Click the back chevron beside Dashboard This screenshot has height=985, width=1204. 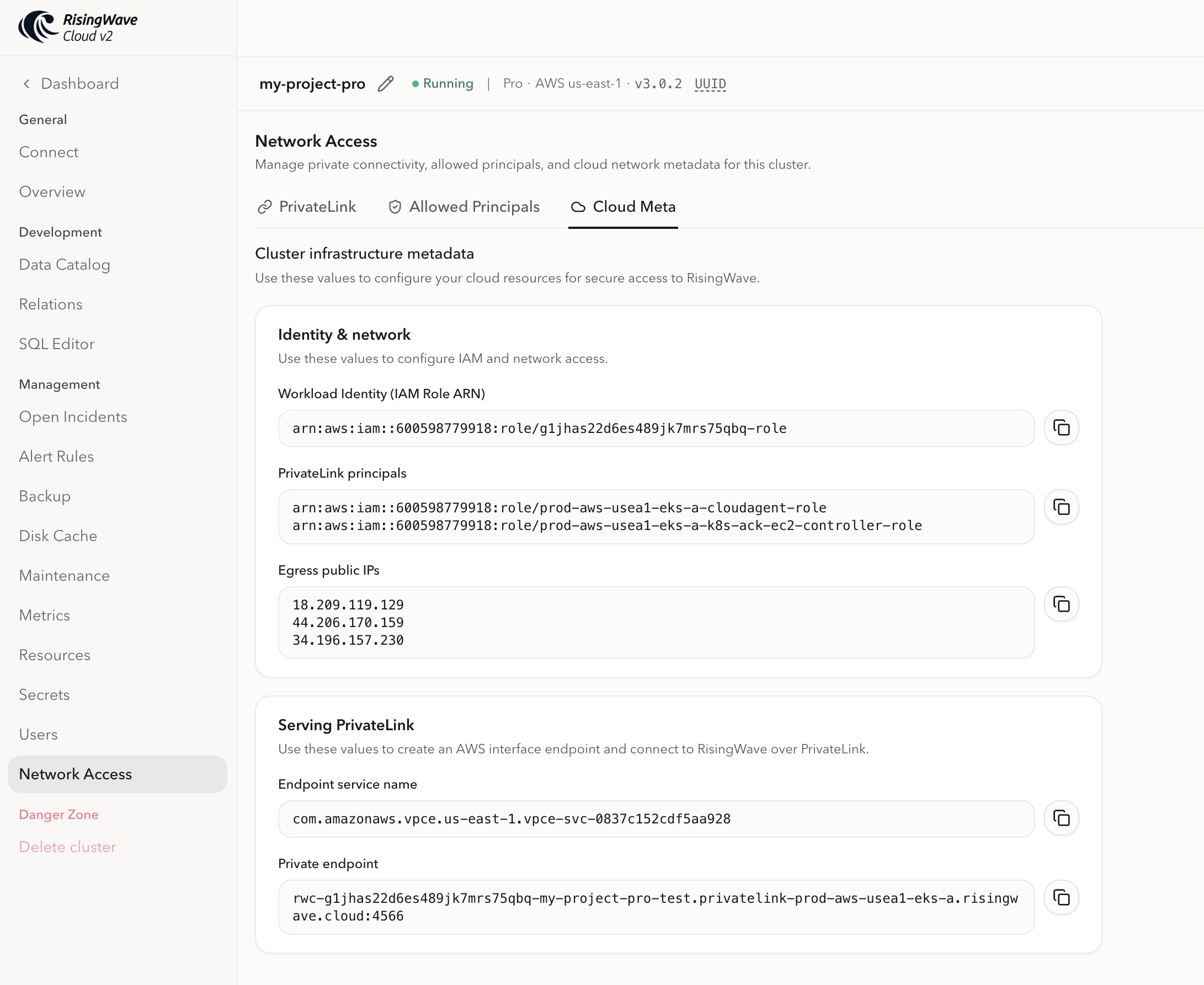click(26, 84)
